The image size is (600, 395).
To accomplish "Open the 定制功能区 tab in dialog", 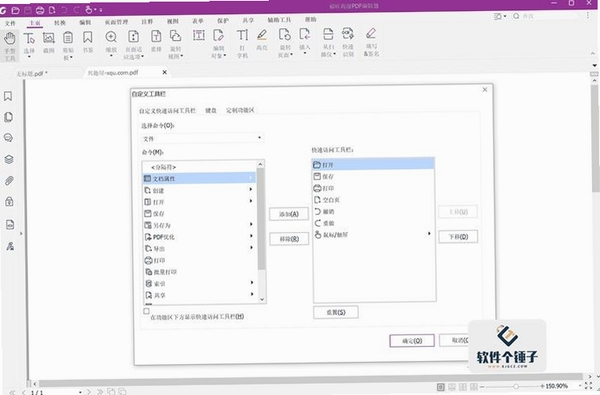I will click(240, 110).
